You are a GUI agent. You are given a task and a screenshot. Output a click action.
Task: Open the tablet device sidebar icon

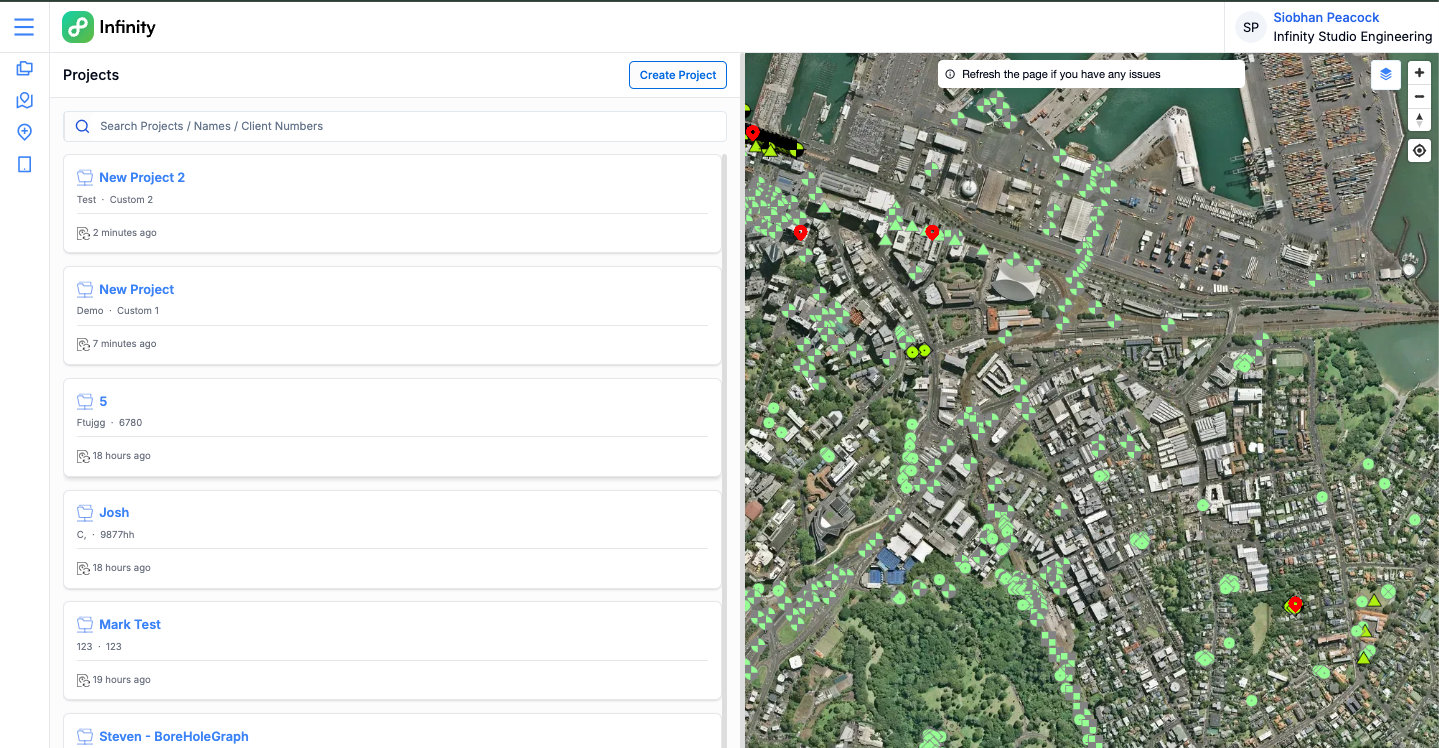[24, 164]
